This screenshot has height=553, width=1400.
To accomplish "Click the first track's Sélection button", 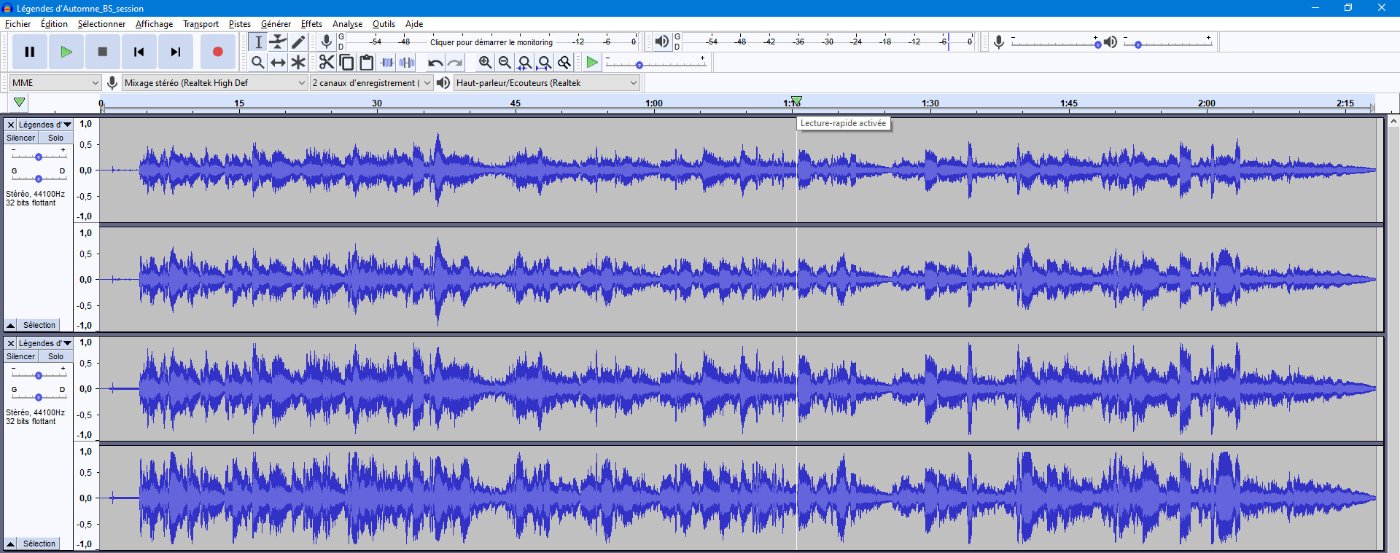I will (x=39, y=325).
